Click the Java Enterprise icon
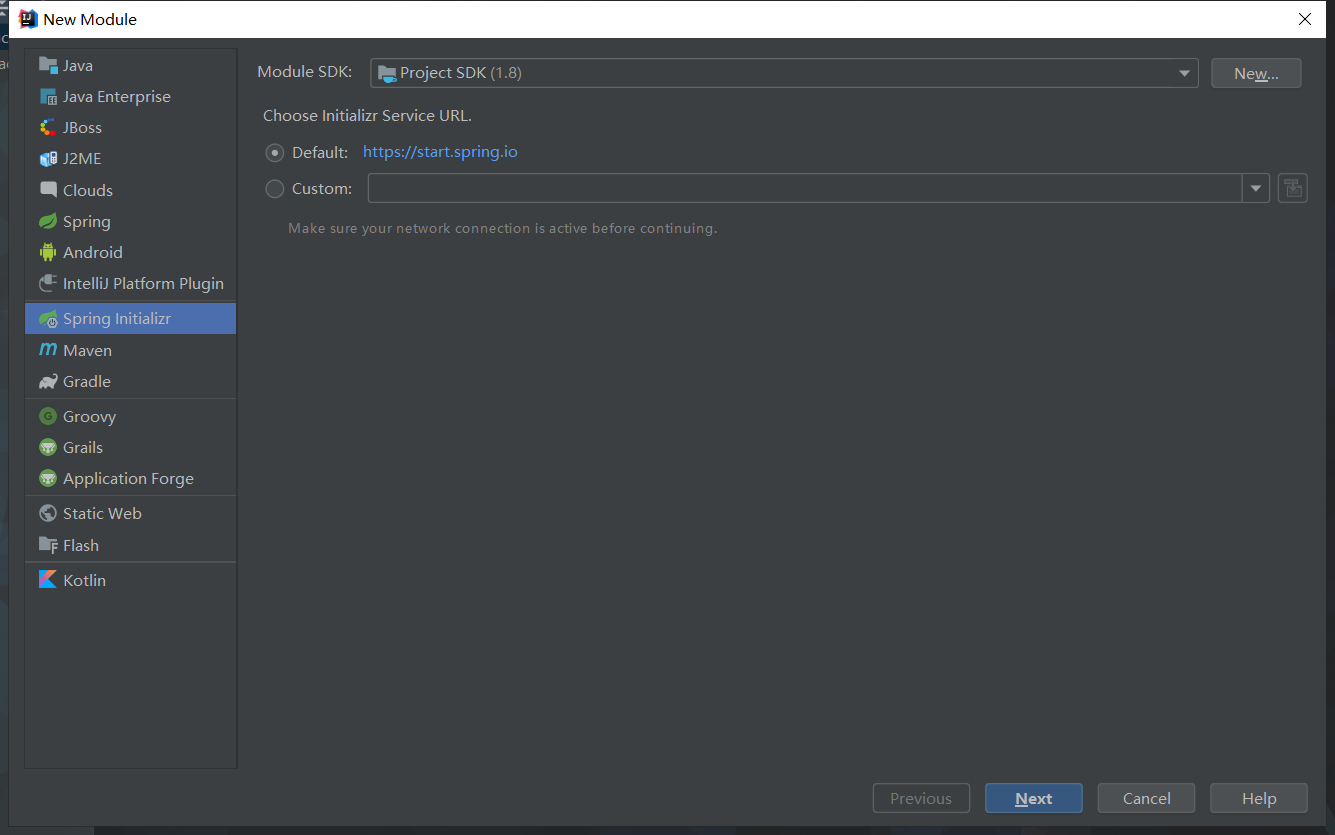Viewport: 1335px width, 835px height. coord(48,96)
